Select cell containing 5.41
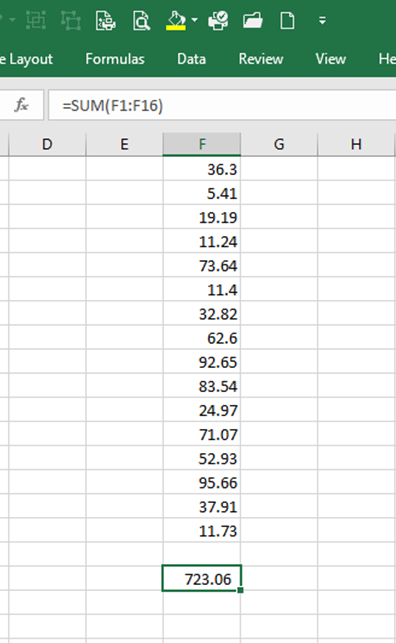396x643 pixels. point(202,193)
